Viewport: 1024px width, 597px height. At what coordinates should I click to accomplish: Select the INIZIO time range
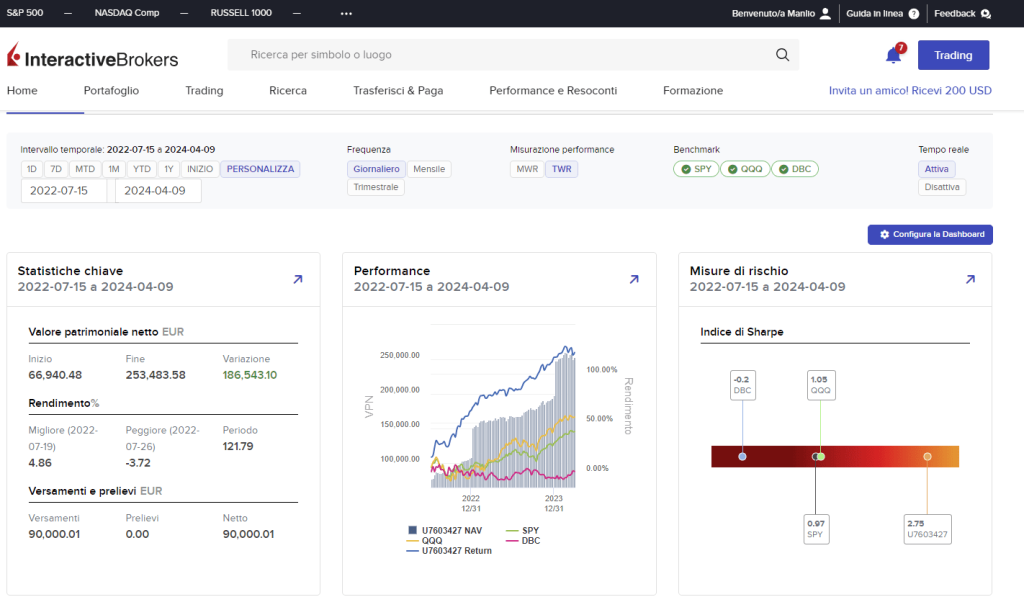click(200, 169)
